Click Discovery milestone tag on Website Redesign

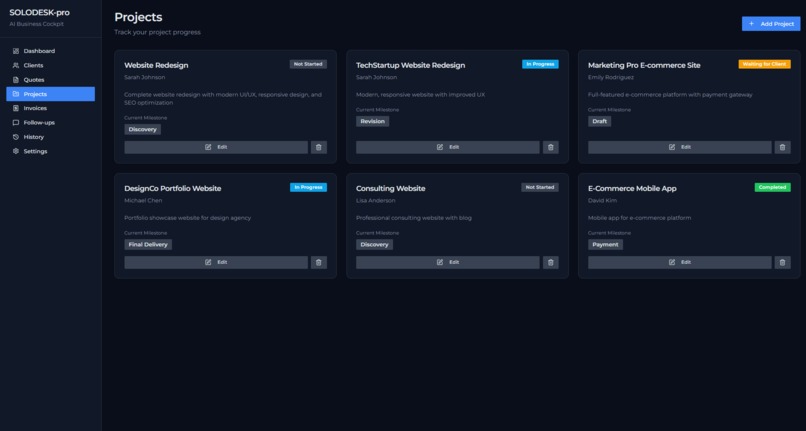(142, 130)
